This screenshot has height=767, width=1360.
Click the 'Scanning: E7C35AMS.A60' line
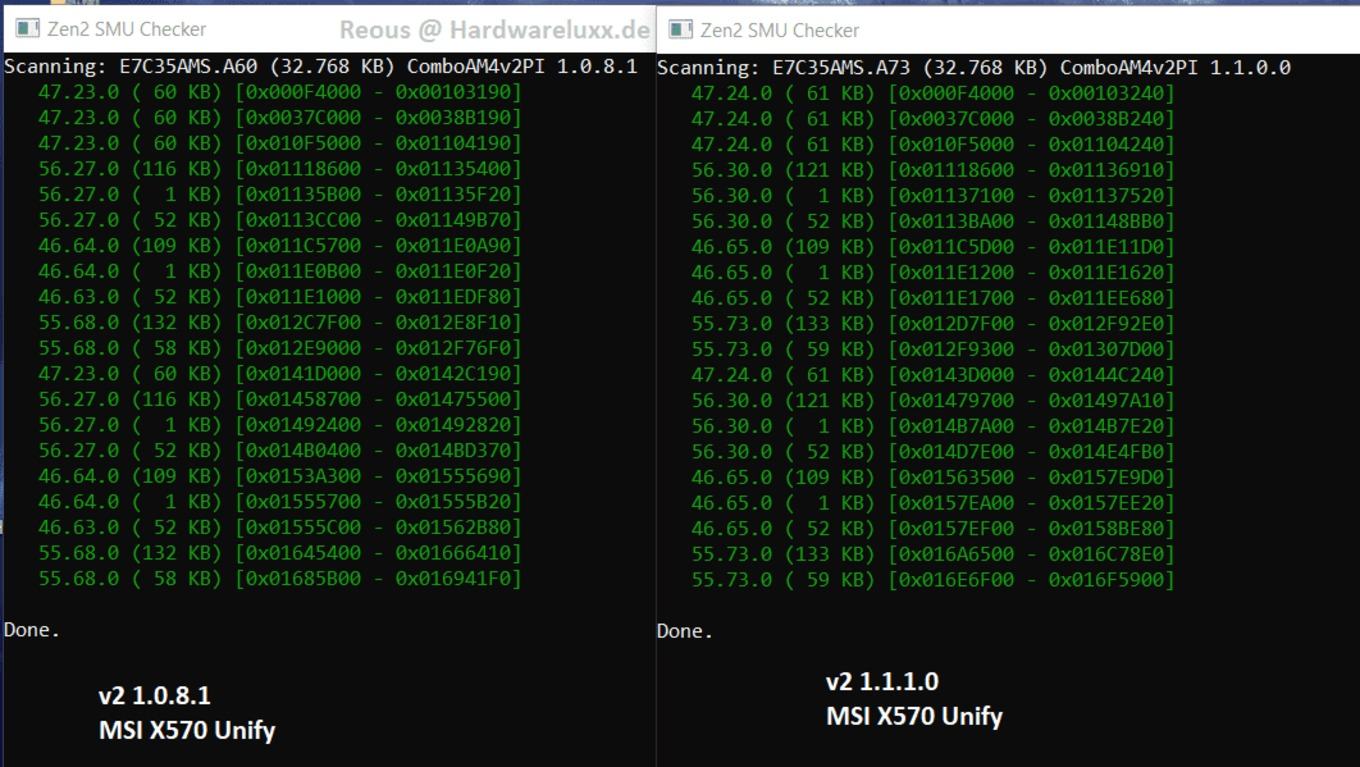point(321,67)
